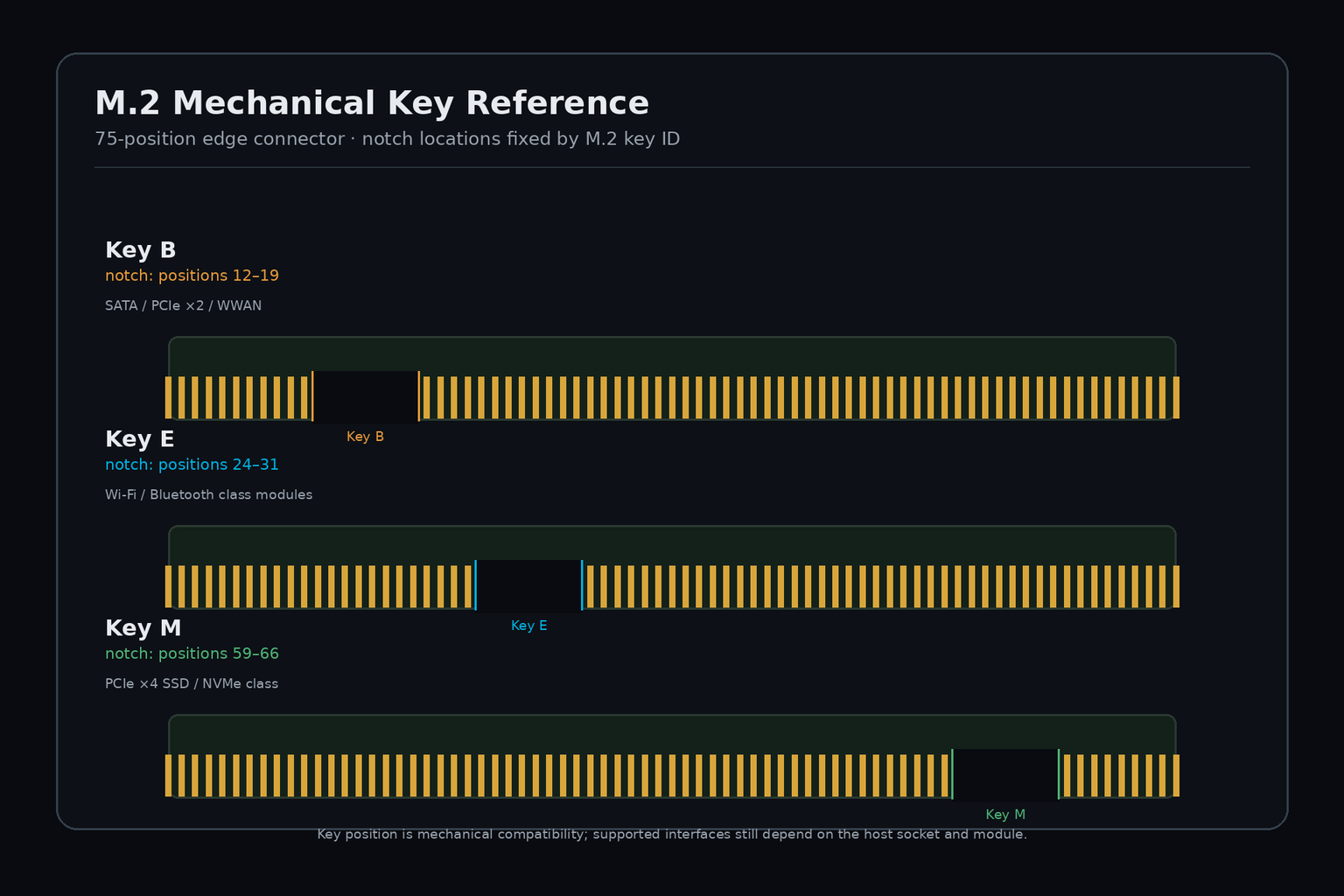Screen dimensions: 1344x896
Task: Click the bold "Key E" section heading
Action: tap(139, 439)
